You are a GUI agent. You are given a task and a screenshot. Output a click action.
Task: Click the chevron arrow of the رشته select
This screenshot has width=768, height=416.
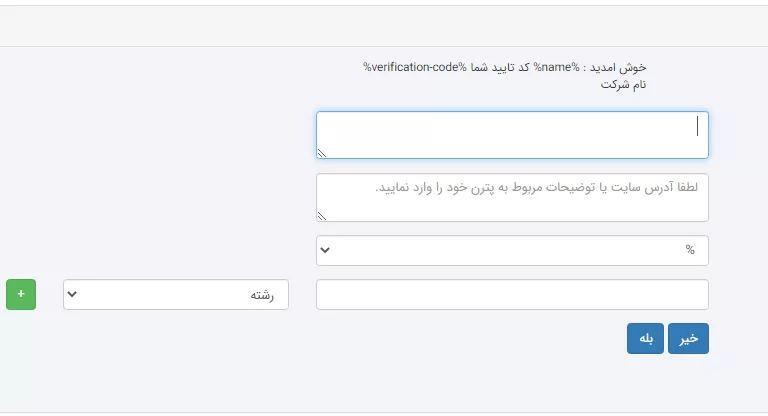[73, 295]
